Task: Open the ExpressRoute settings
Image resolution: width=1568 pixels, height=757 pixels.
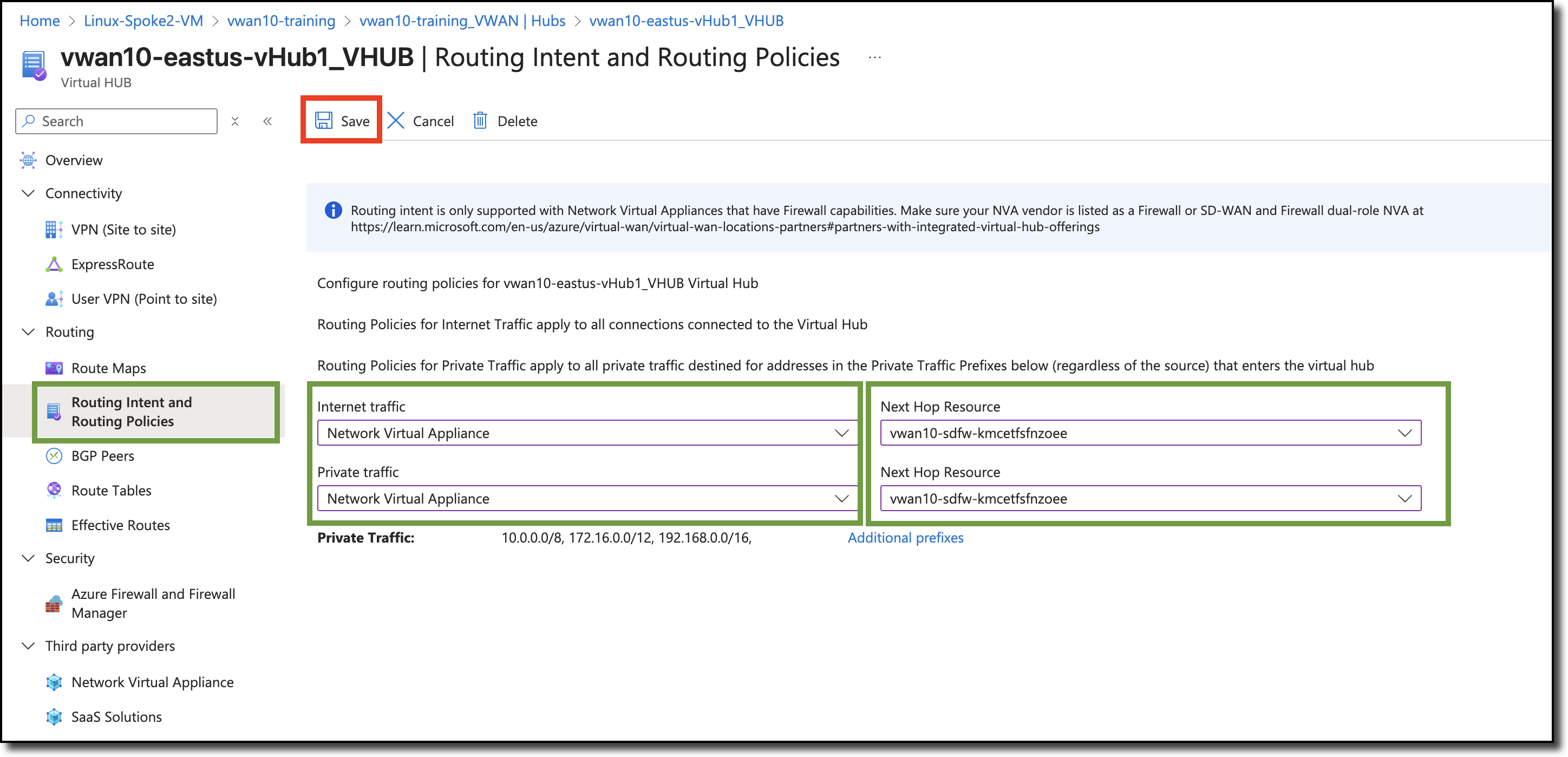Action: [113, 264]
